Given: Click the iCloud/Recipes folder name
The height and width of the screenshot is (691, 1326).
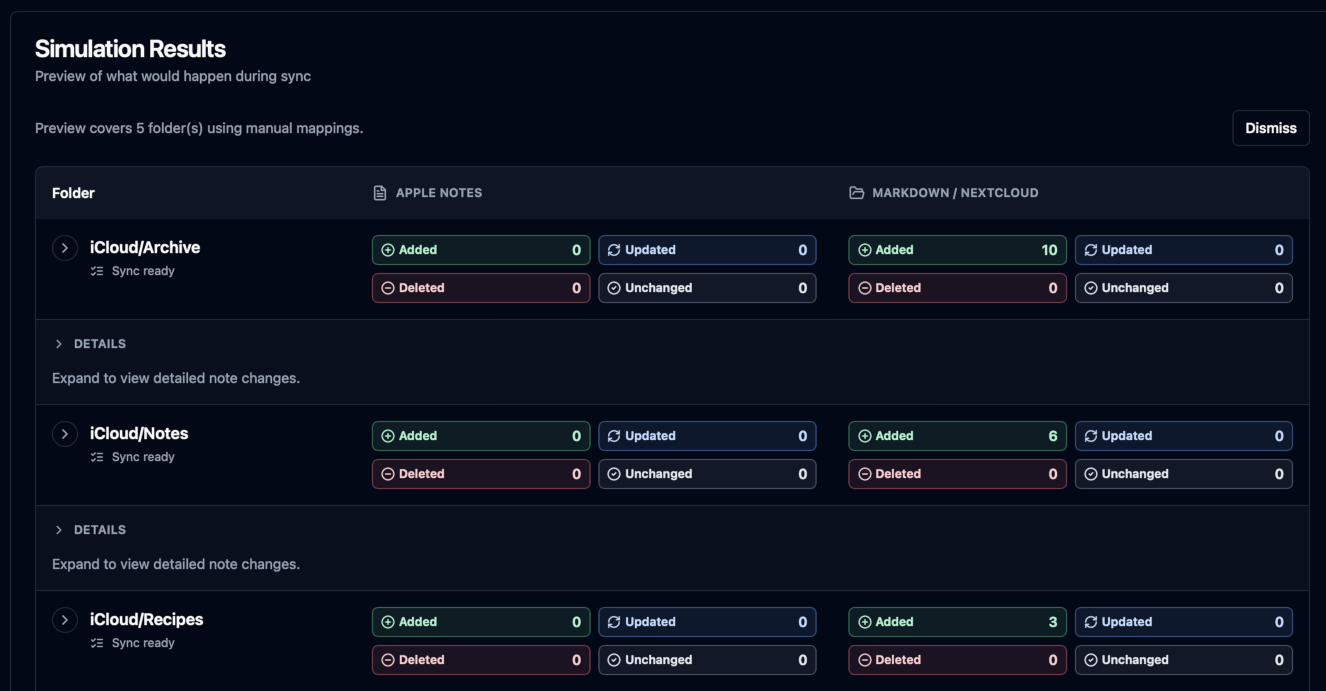Looking at the screenshot, I should 146,619.
